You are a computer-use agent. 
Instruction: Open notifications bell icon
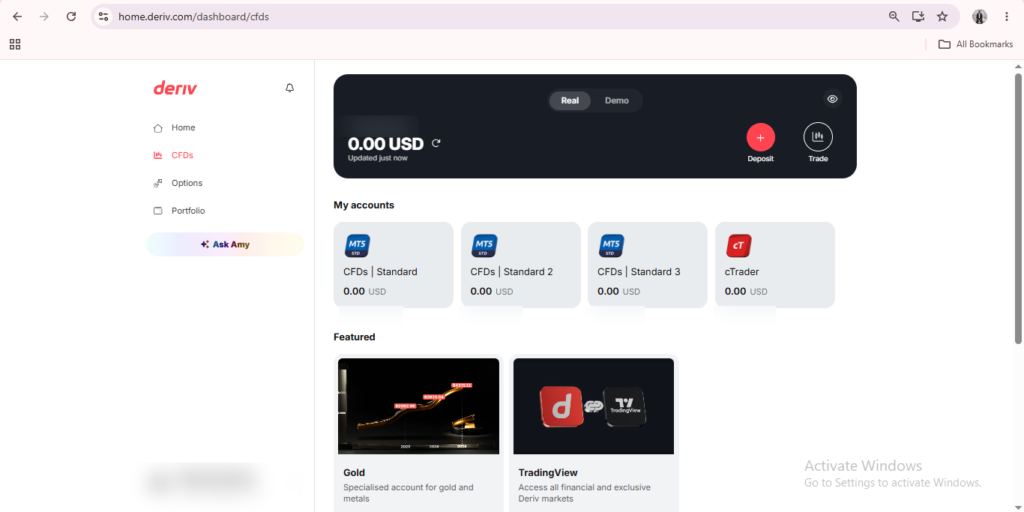290,88
